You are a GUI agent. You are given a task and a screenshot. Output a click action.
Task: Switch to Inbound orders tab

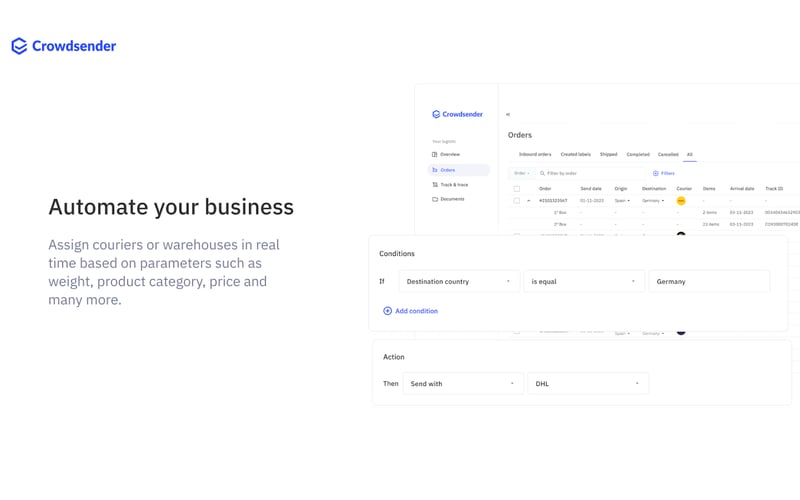pyautogui.click(x=535, y=155)
